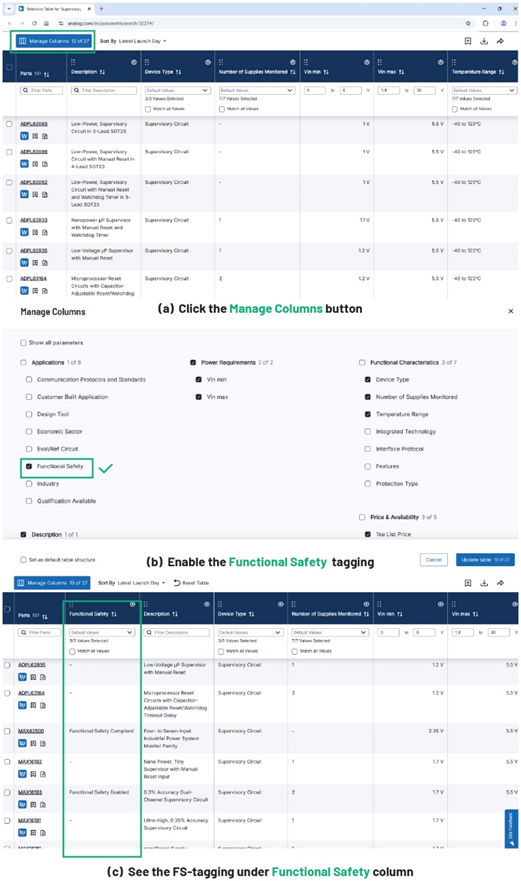Uncheck the Functional Safety checkbox
The image size is (521, 881).
click(29, 466)
